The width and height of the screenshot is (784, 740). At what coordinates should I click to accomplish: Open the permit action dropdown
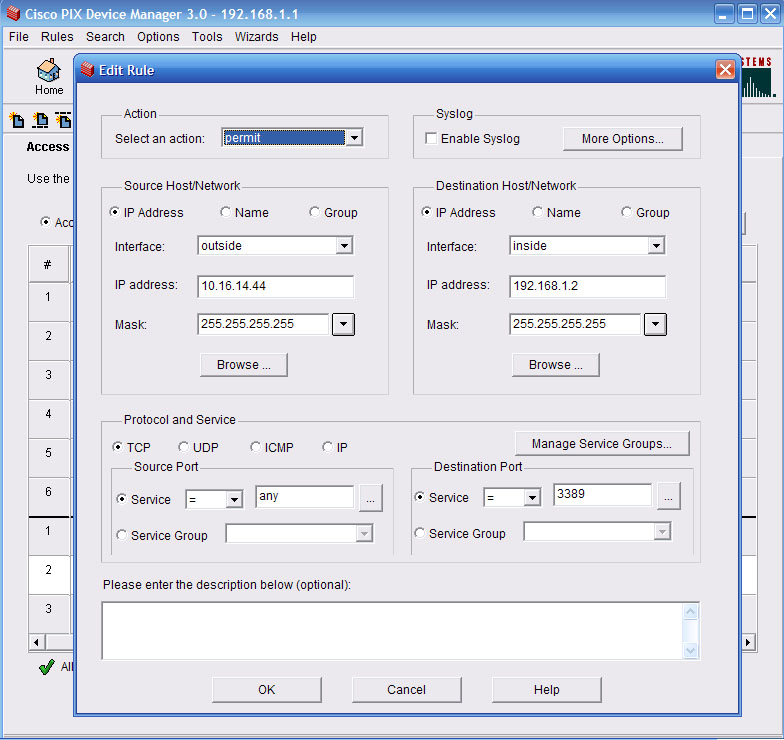click(x=354, y=138)
